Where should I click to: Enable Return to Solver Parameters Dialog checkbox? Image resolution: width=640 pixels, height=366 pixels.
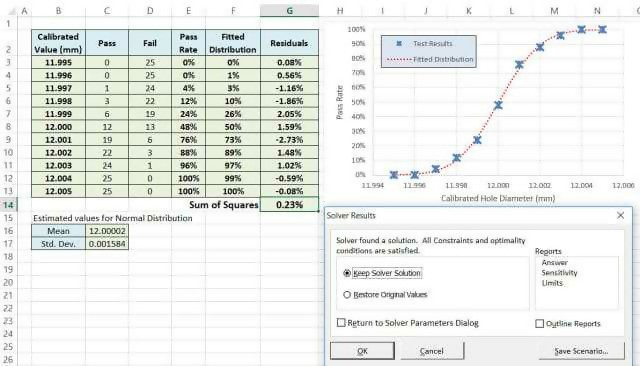[341, 322]
